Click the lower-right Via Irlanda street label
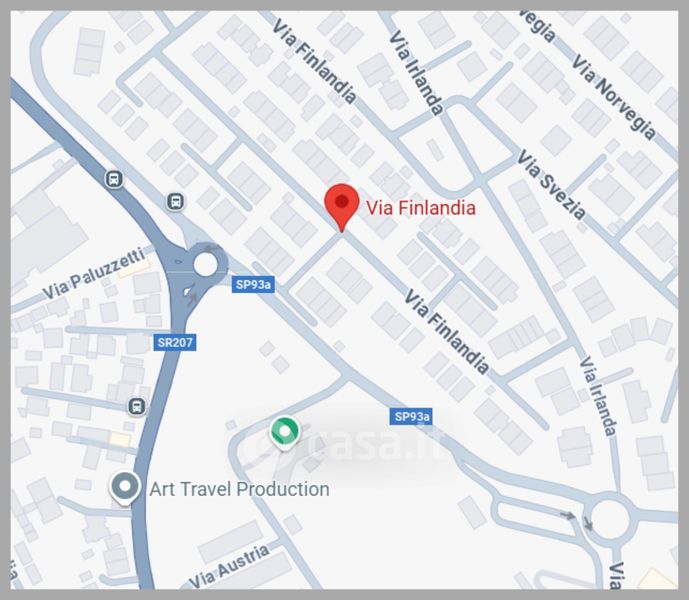The image size is (689, 600). [598, 396]
